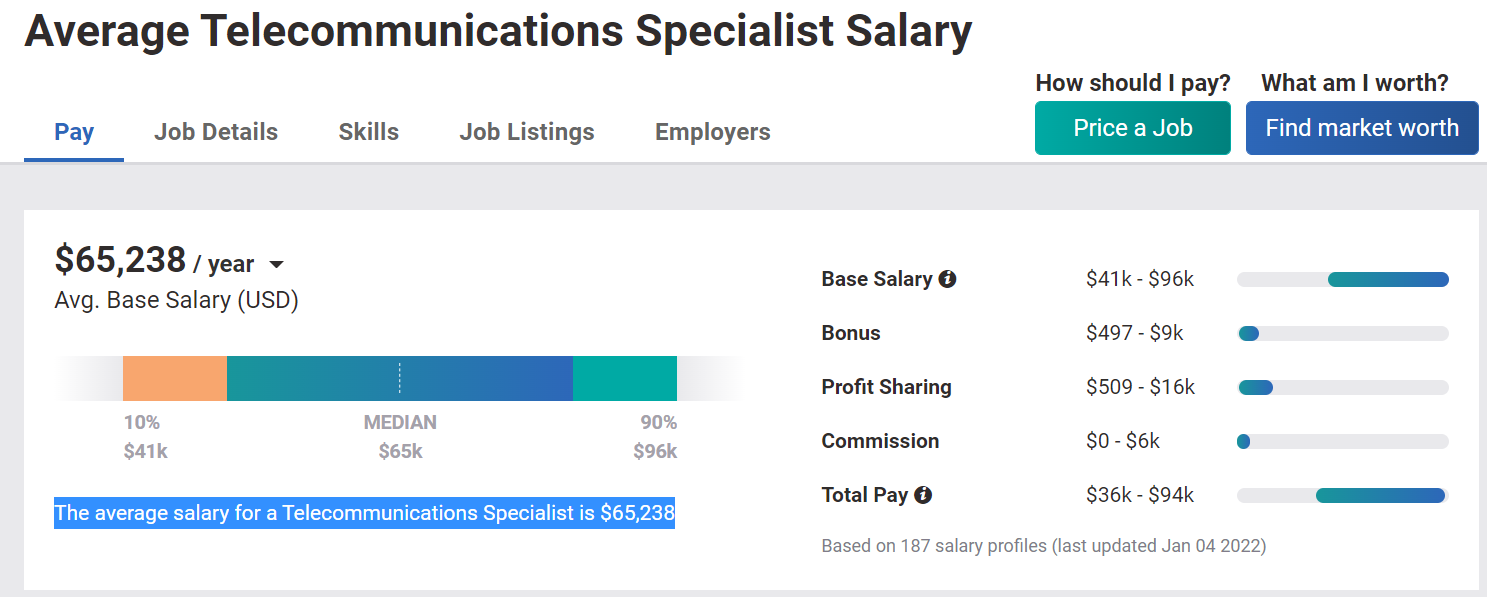Image resolution: width=1487 pixels, height=597 pixels.
Task: Click the Find market worth button
Action: pos(1362,128)
